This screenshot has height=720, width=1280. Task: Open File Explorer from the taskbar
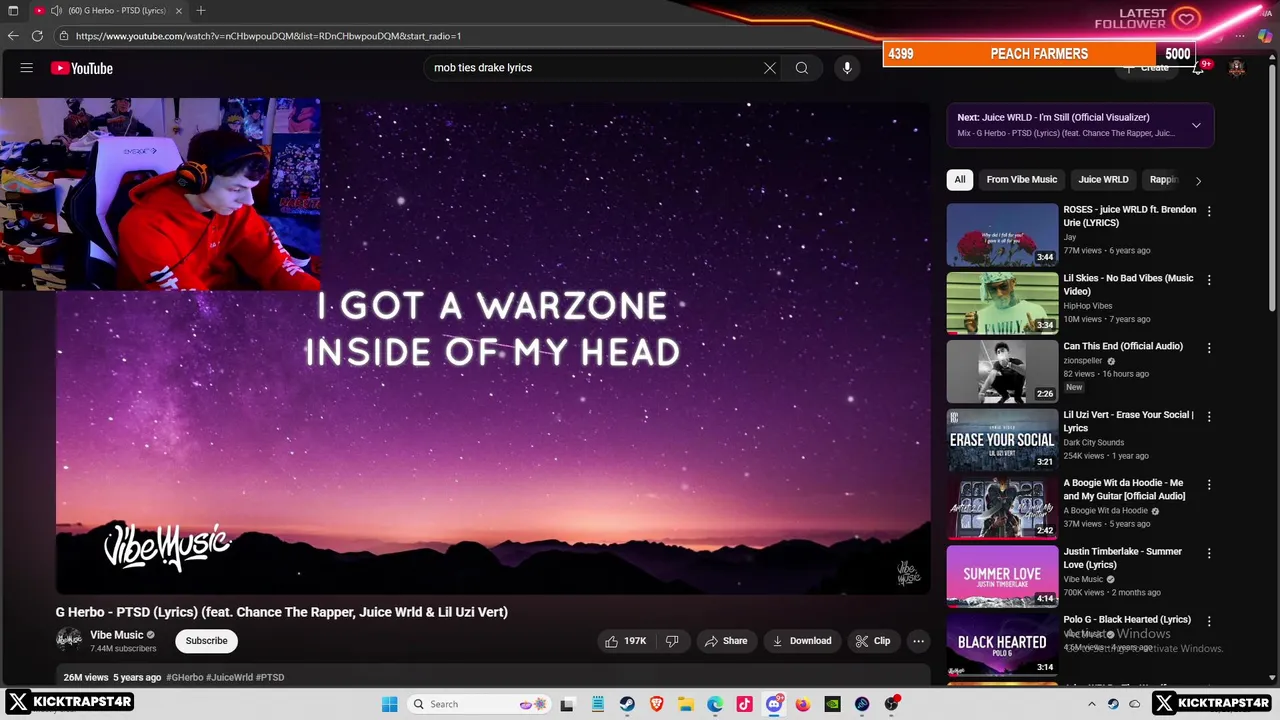click(x=686, y=704)
